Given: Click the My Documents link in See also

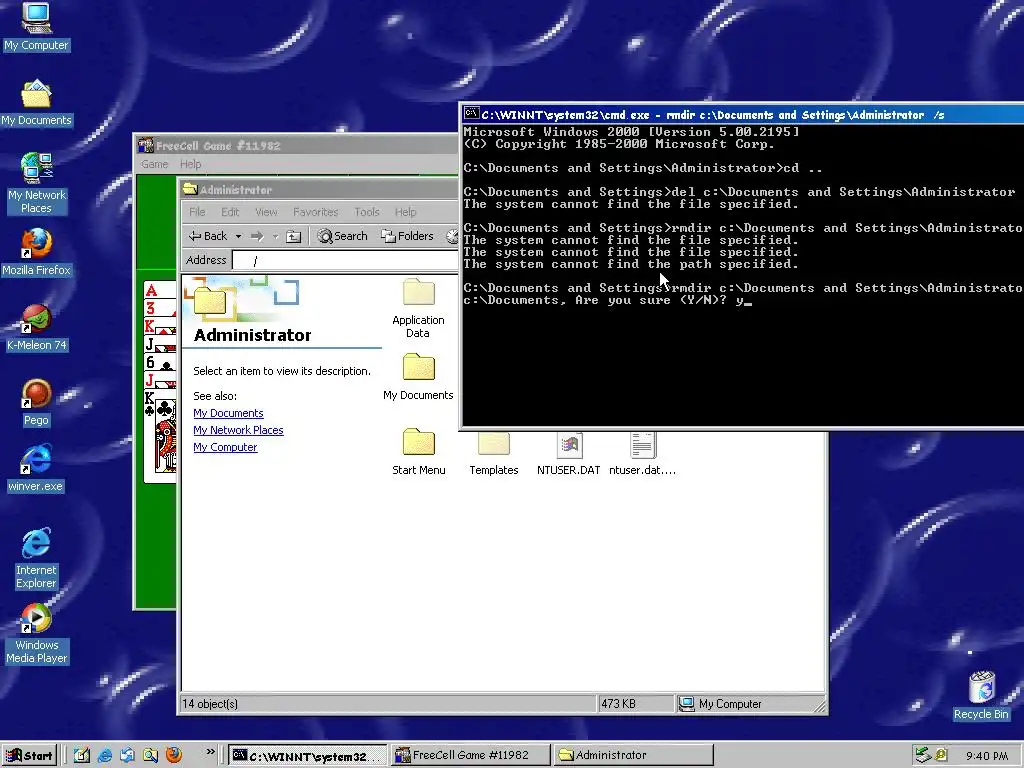Looking at the screenshot, I should [x=229, y=413].
